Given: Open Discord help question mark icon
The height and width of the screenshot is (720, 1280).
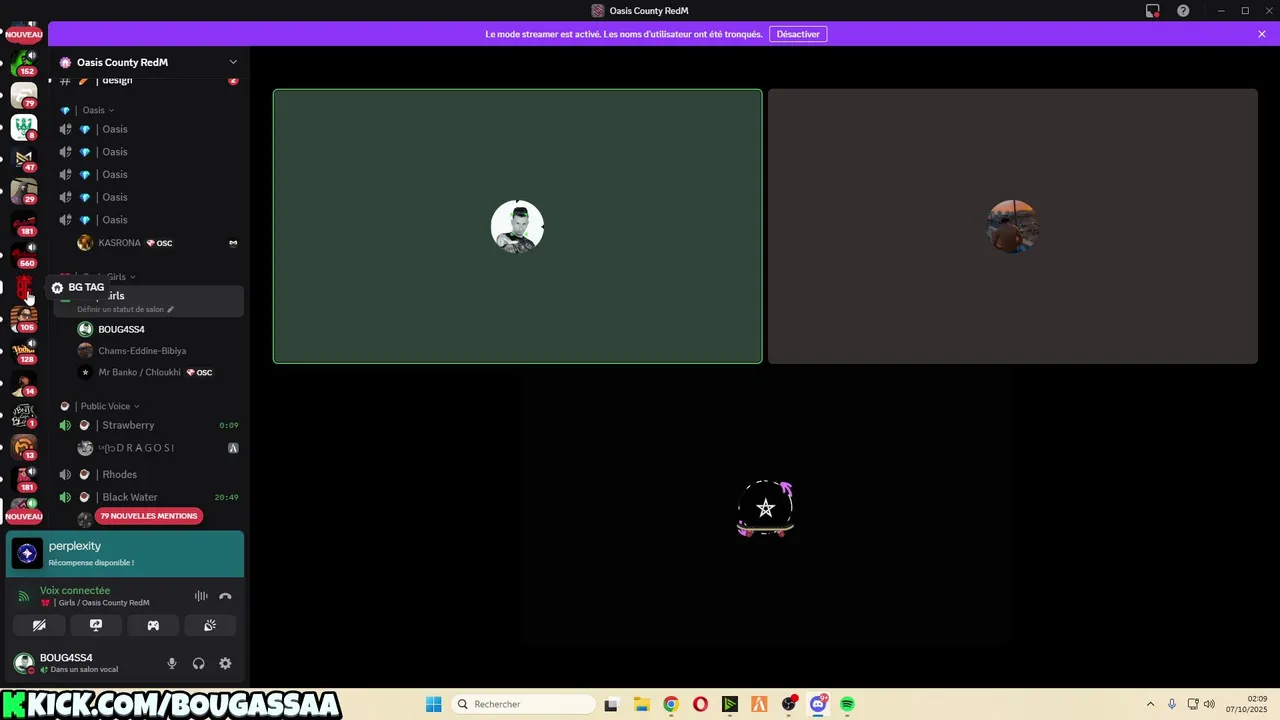Looking at the screenshot, I should coord(1183,11).
